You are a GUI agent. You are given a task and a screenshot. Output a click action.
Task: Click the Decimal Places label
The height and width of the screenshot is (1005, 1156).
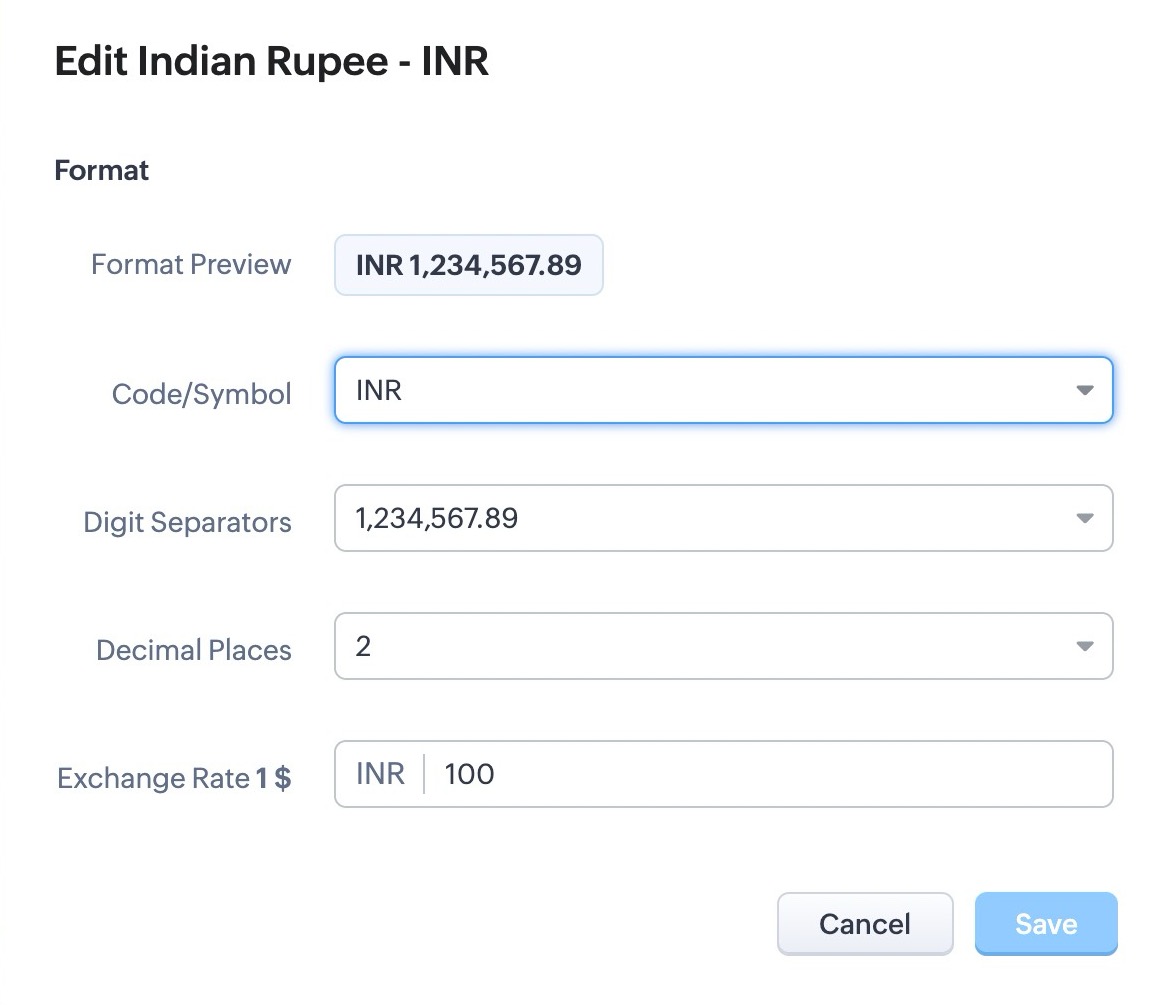pos(193,650)
